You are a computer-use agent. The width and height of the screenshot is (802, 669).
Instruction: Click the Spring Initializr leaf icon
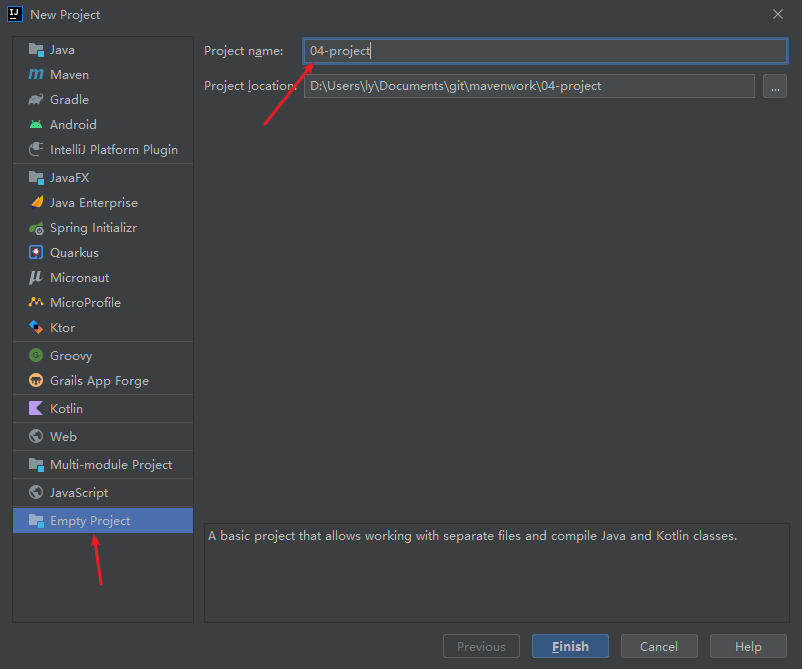click(x=36, y=228)
